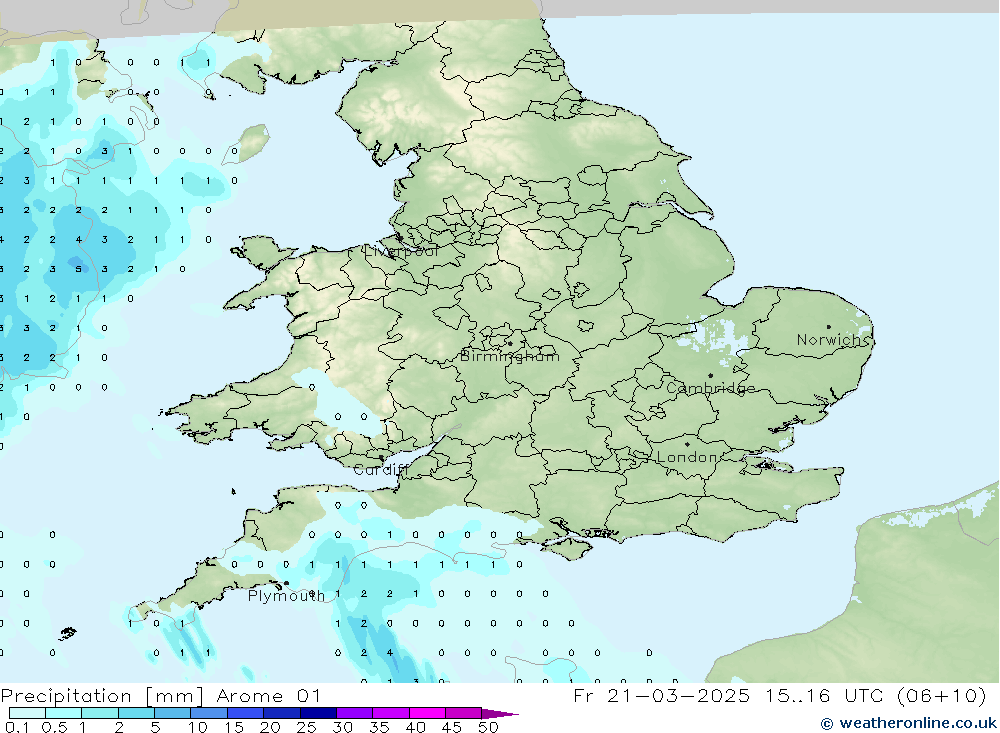
Task: Click the legend scale label '10'
Action: pos(198,727)
